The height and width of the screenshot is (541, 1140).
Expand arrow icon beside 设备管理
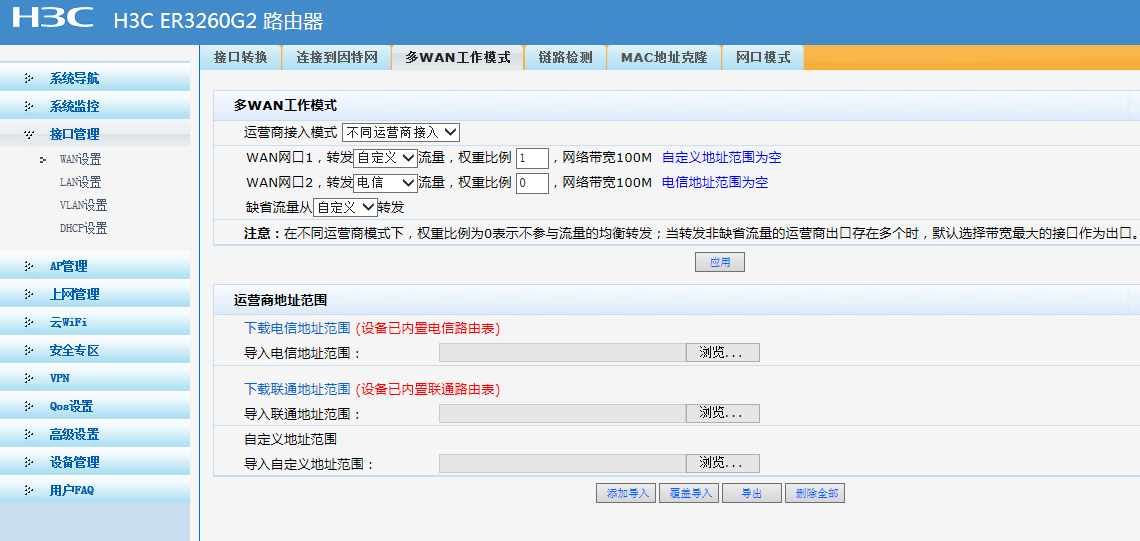pos(29,462)
